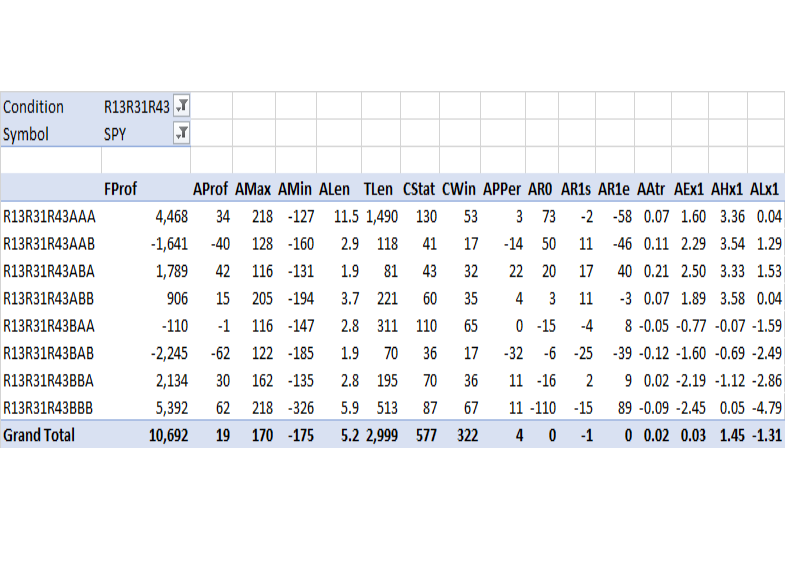Select AMin value -326

[x=301, y=408]
